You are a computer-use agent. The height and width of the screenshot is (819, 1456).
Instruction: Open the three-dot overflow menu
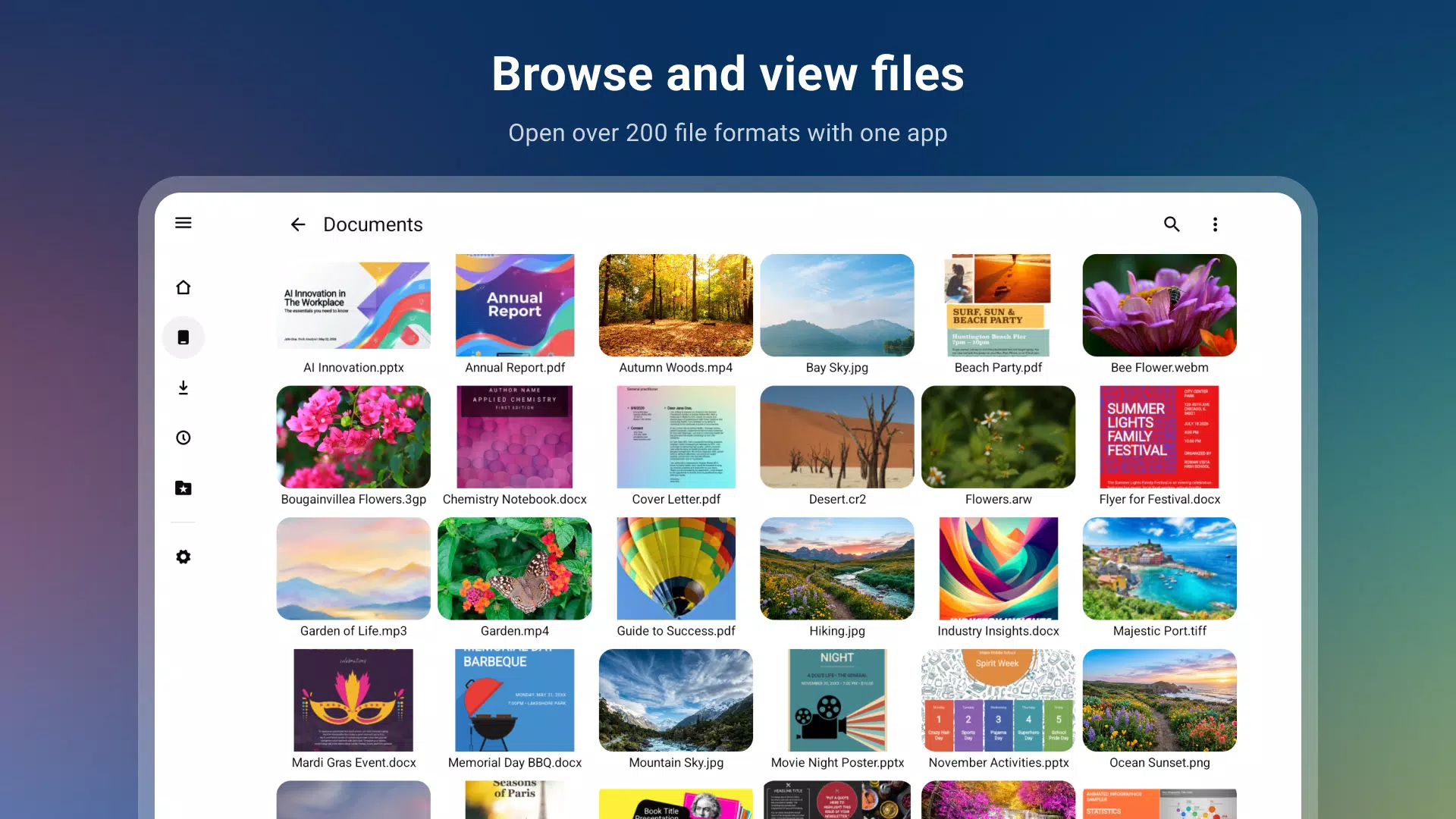click(1215, 224)
